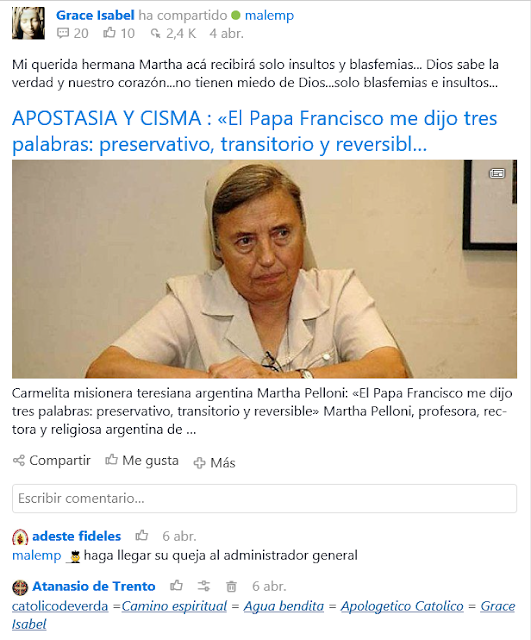Like the adeste fideles comment
Viewport: 531px width, 640px height.
[142, 535]
